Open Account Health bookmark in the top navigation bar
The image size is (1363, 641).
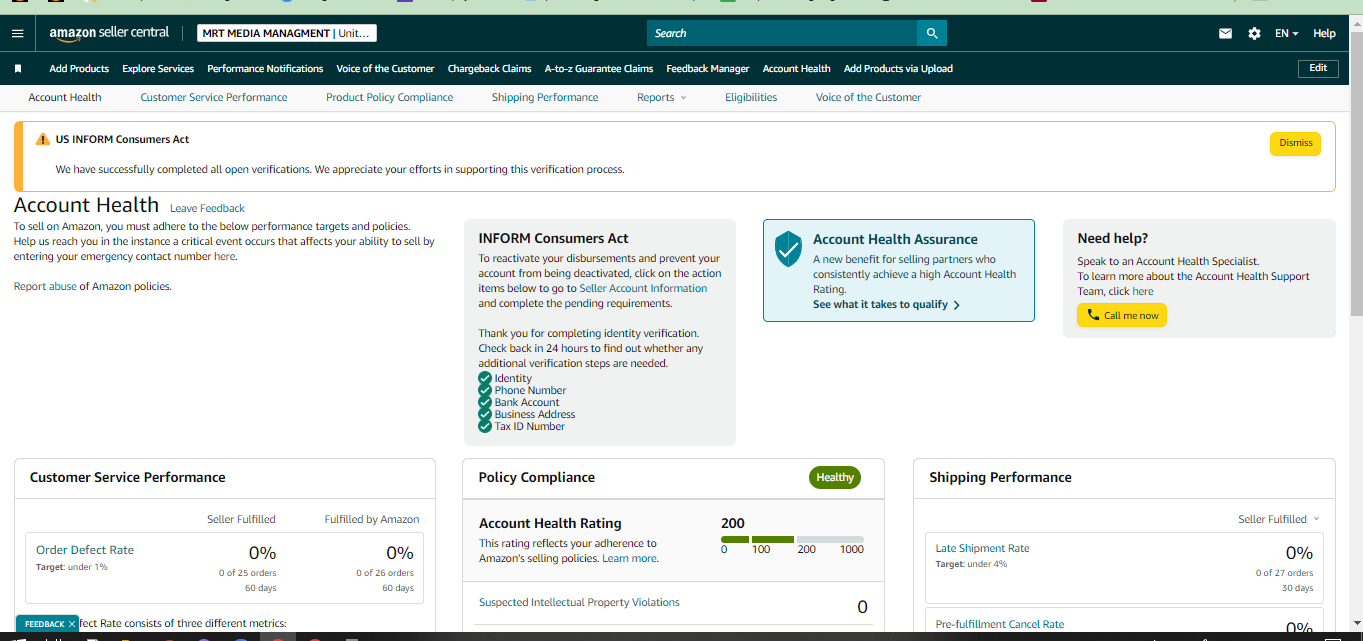pyautogui.click(x=797, y=69)
